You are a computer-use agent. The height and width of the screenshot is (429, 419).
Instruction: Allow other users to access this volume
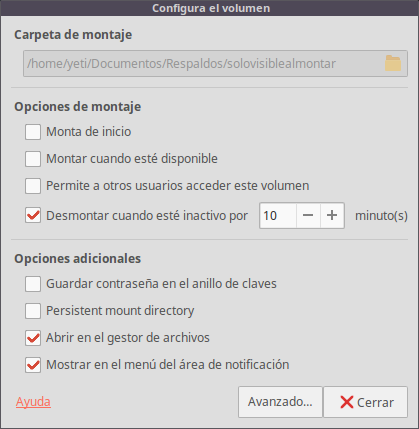[x=33, y=186]
